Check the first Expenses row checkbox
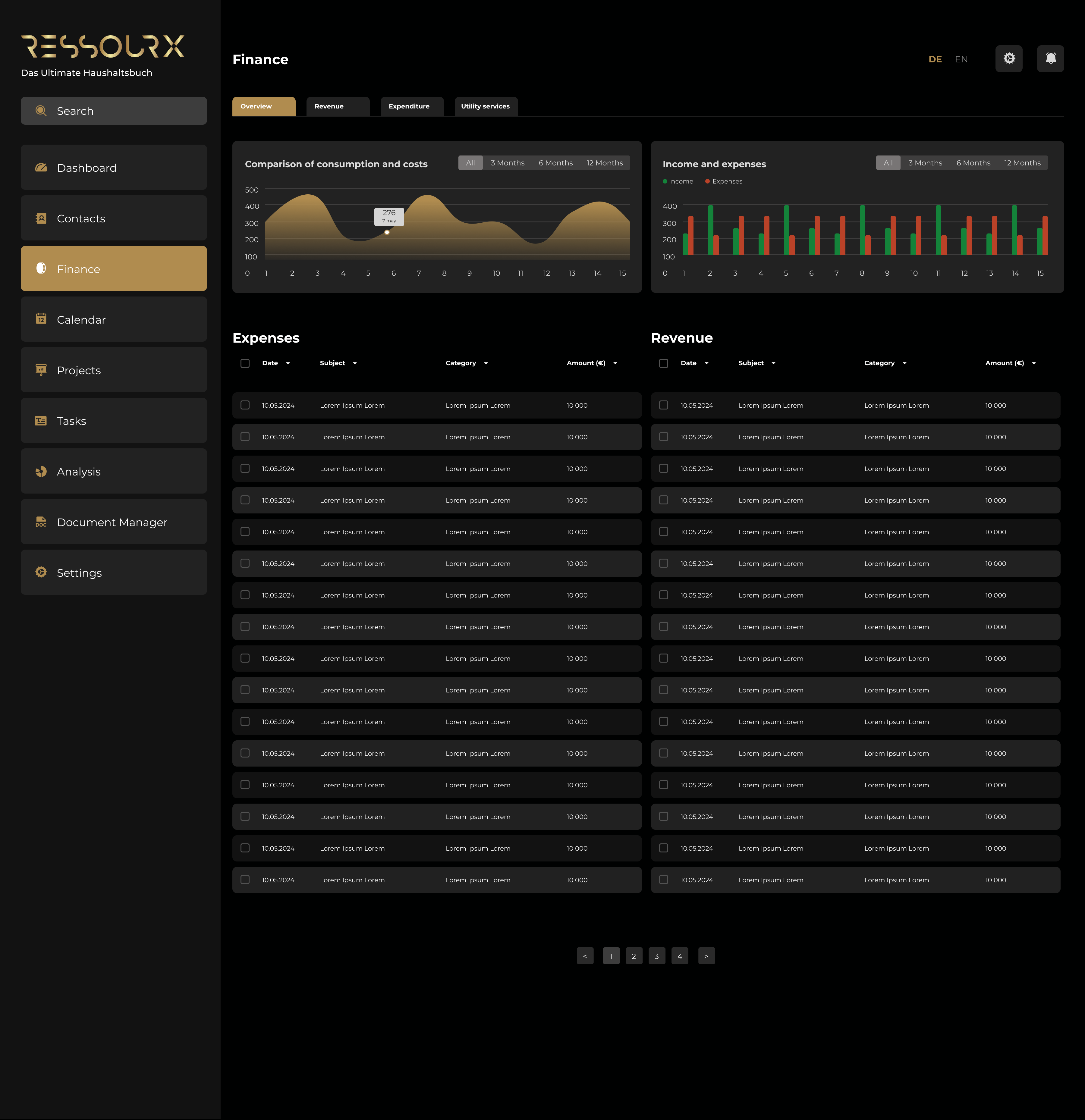 [245, 405]
